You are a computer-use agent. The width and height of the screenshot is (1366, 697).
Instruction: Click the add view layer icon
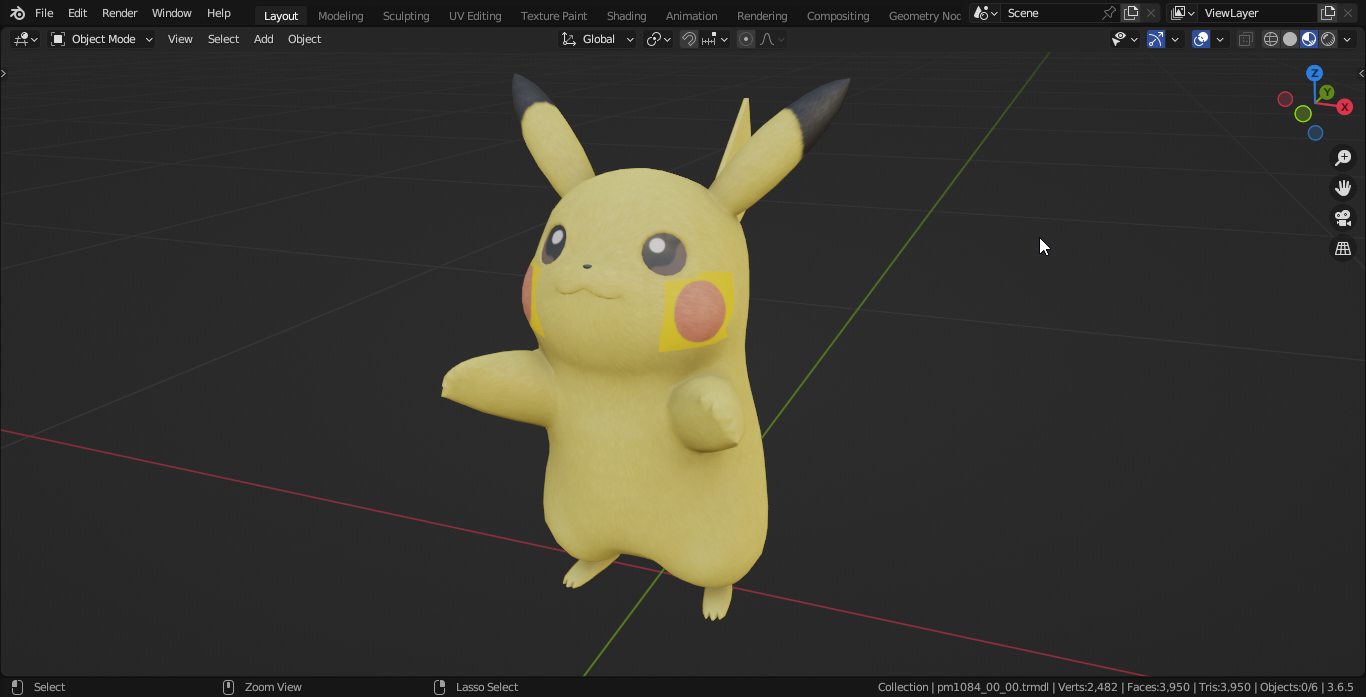(x=1328, y=13)
